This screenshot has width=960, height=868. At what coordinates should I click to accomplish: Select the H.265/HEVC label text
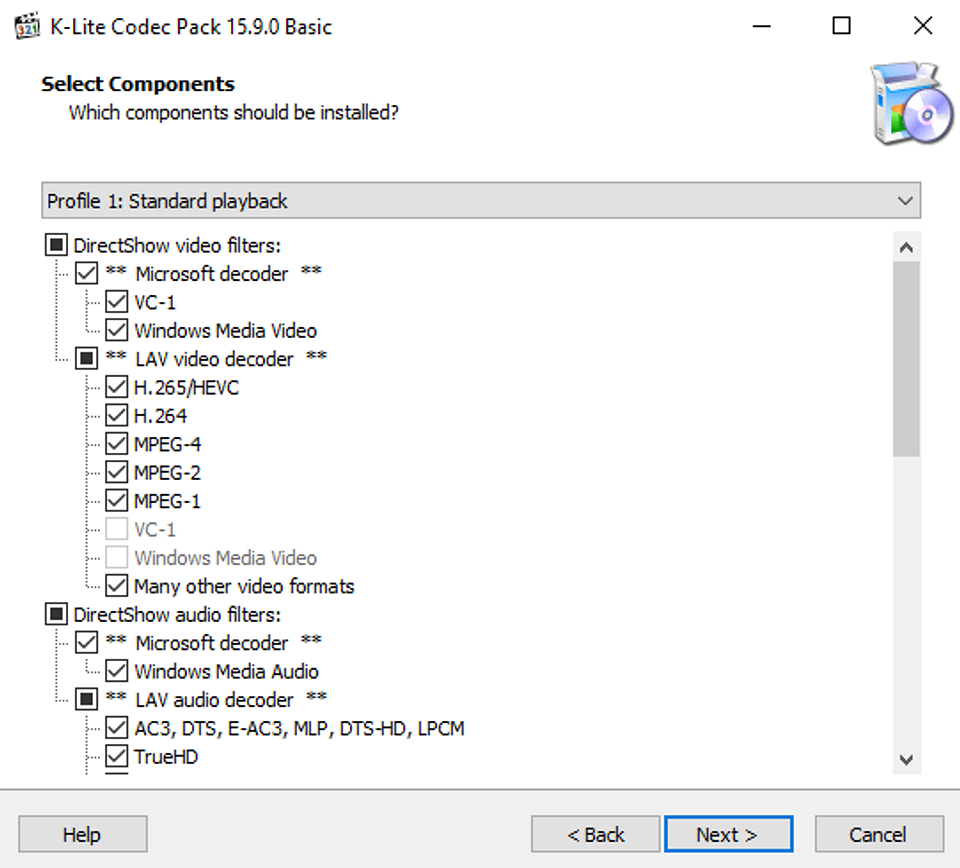[186, 387]
